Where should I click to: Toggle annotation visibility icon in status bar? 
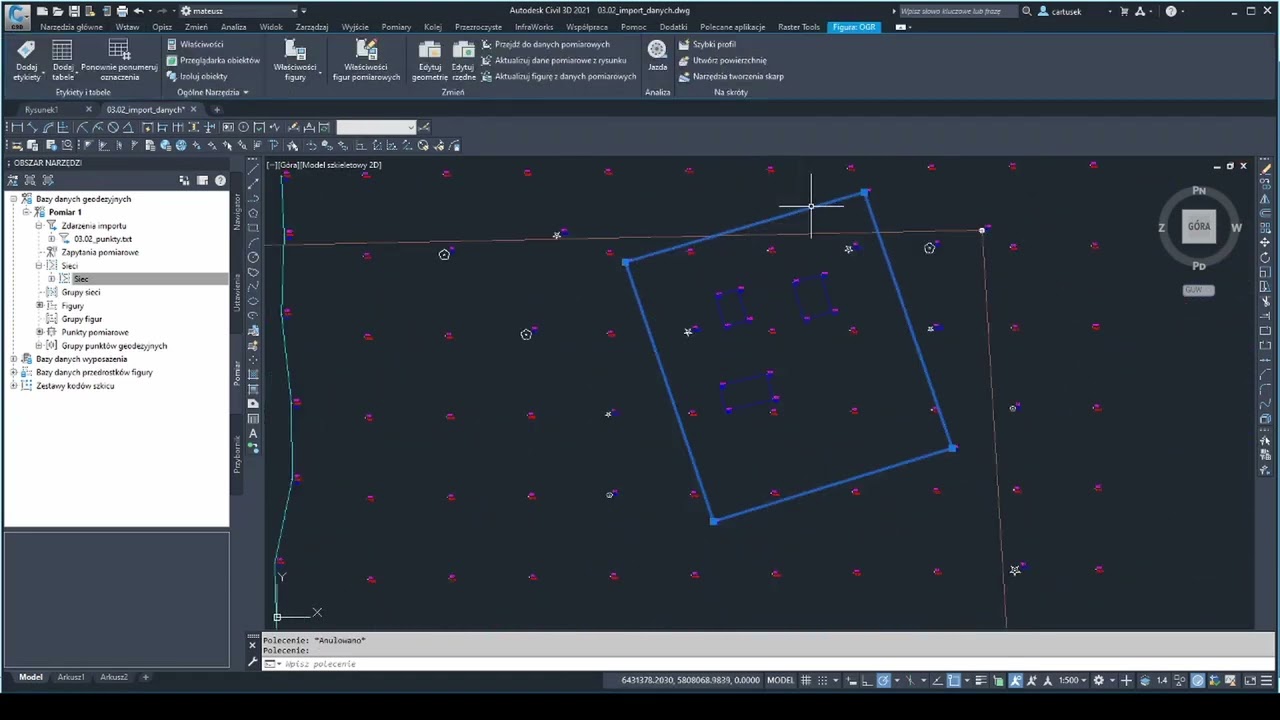pos(1015,680)
